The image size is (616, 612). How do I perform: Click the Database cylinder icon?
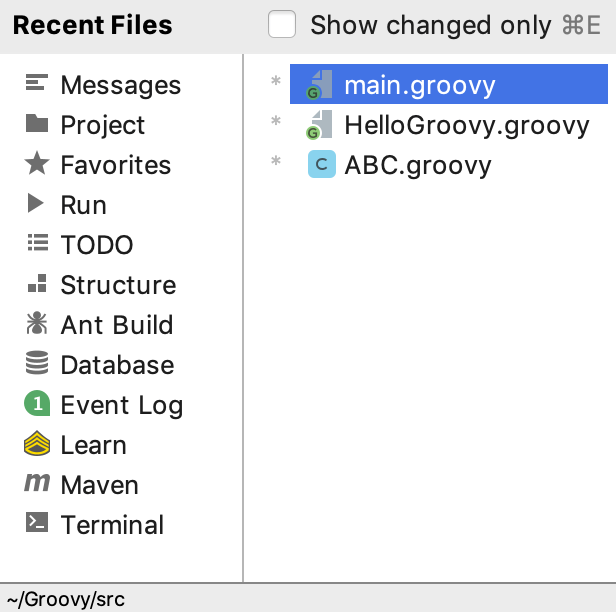(37, 364)
